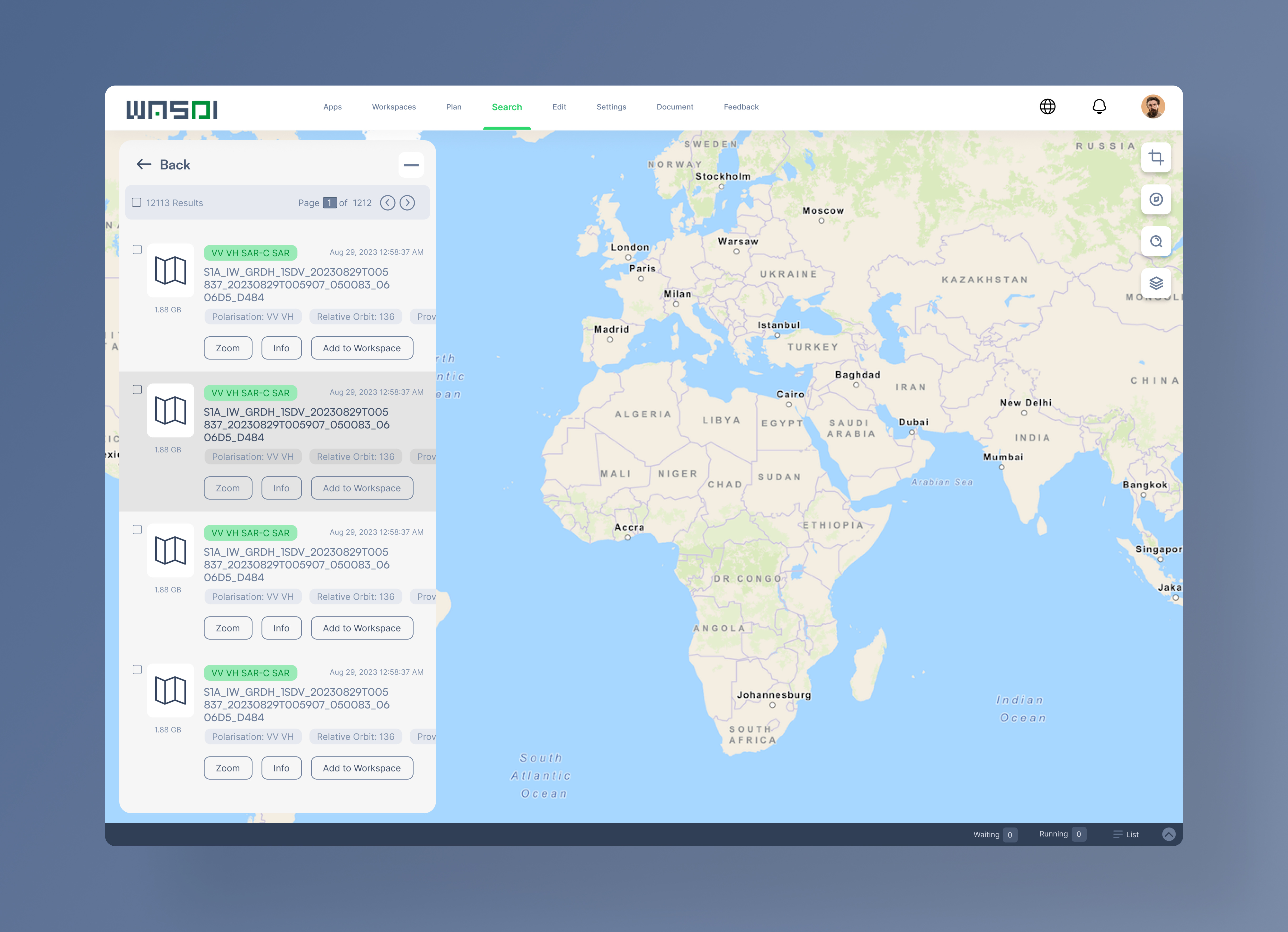Click Info button on second result

[281, 488]
